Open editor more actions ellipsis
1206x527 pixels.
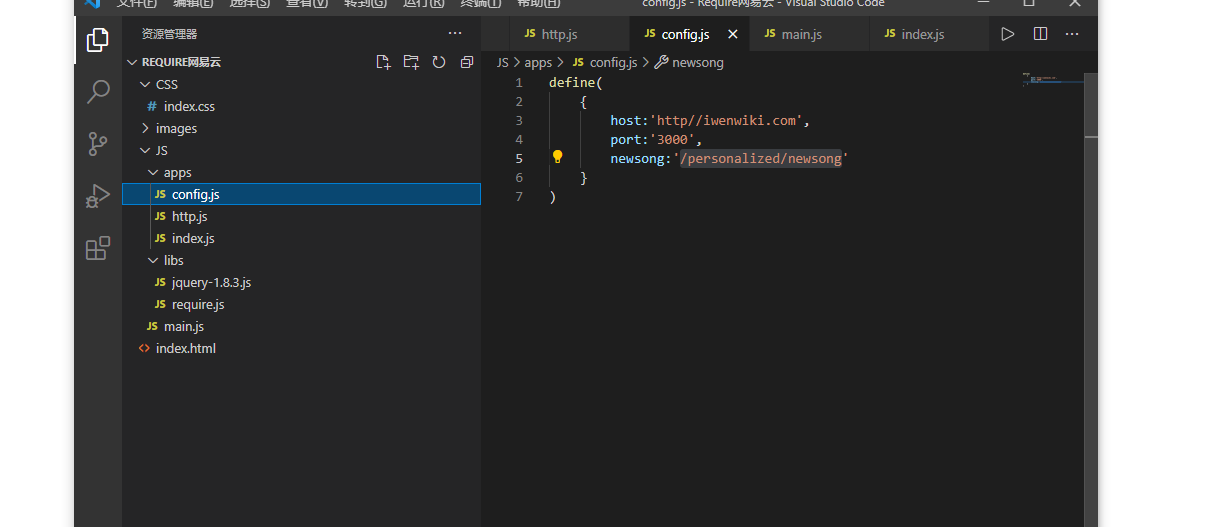1072,34
